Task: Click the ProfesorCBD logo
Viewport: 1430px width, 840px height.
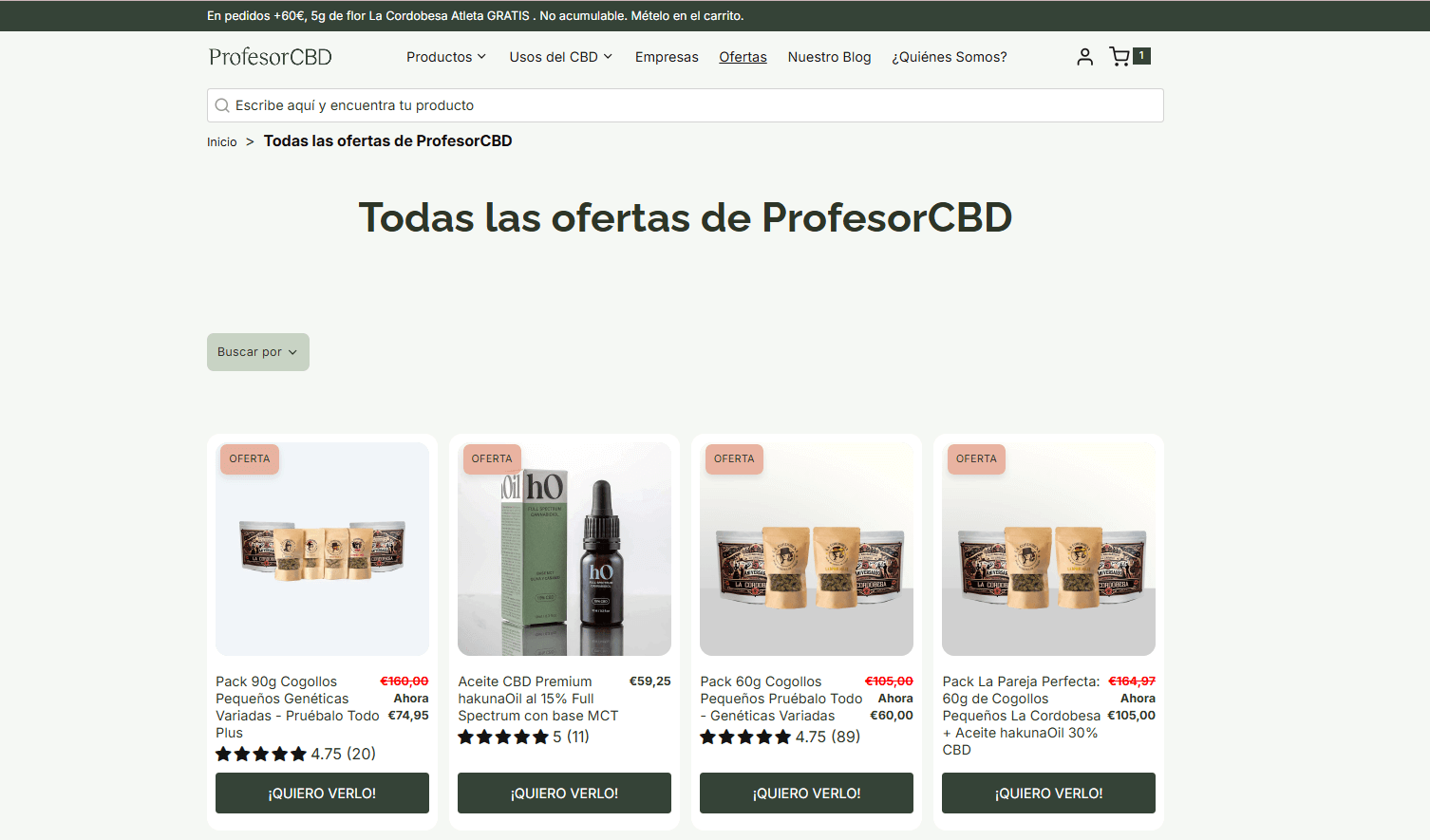Action: [271, 57]
